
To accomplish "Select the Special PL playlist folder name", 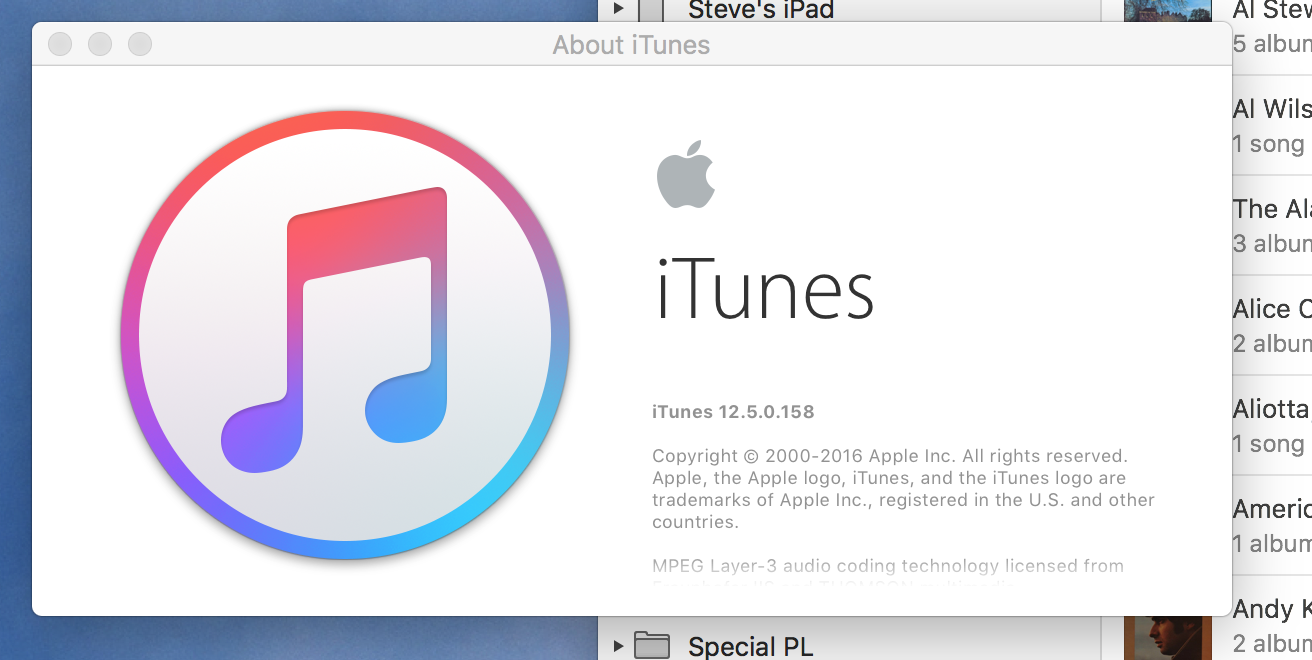I will point(750,646).
